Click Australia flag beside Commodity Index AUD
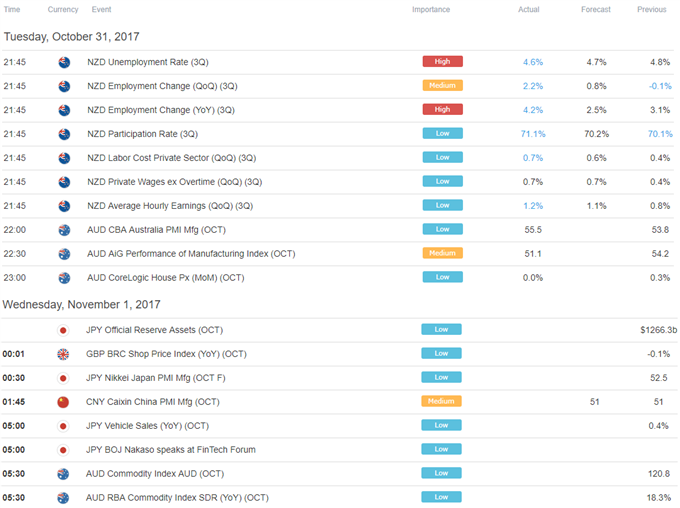Screen dimensions: 680x508 click(x=63, y=474)
